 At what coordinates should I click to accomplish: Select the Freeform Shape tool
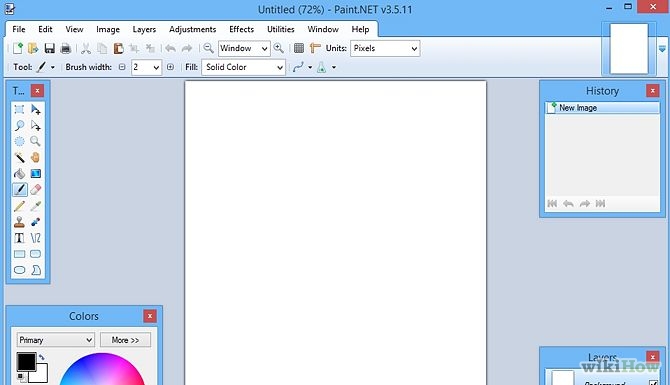(35, 270)
